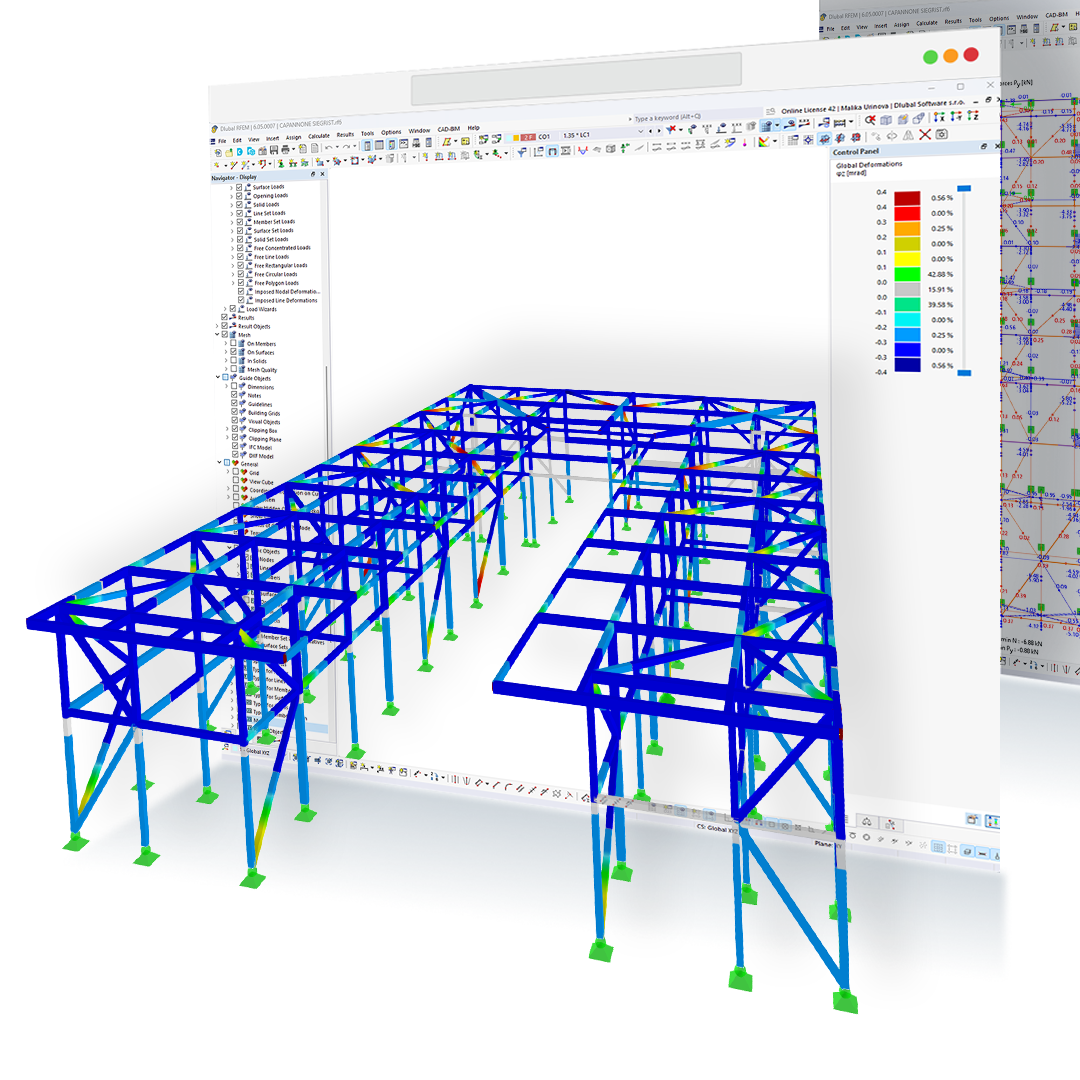1080x1080 pixels.
Task: Undock the Navigator panel
Action: click(313, 174)
